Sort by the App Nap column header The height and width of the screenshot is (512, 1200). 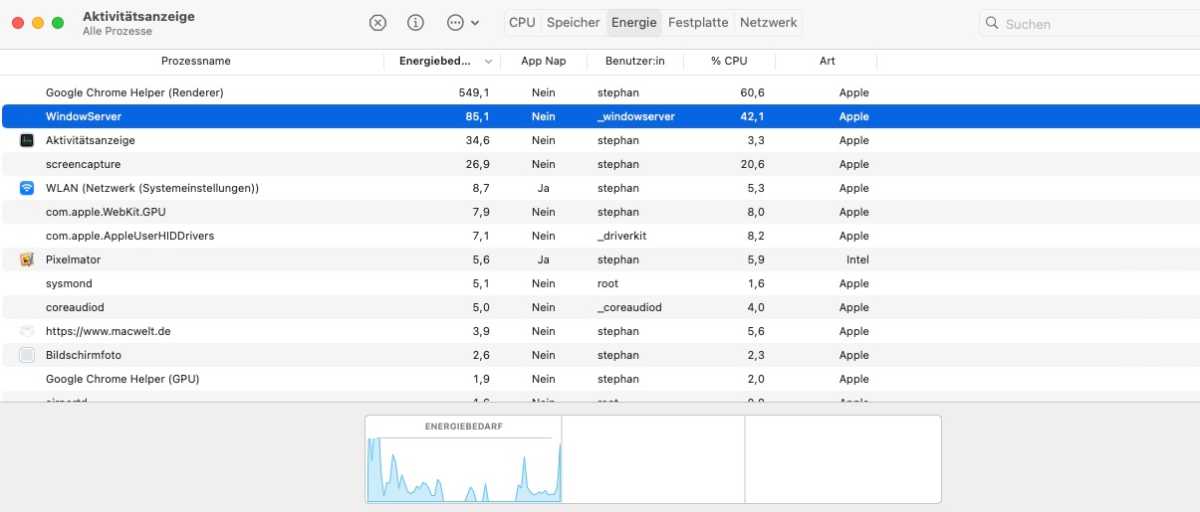pyautogui.click(x=543, y=61)
